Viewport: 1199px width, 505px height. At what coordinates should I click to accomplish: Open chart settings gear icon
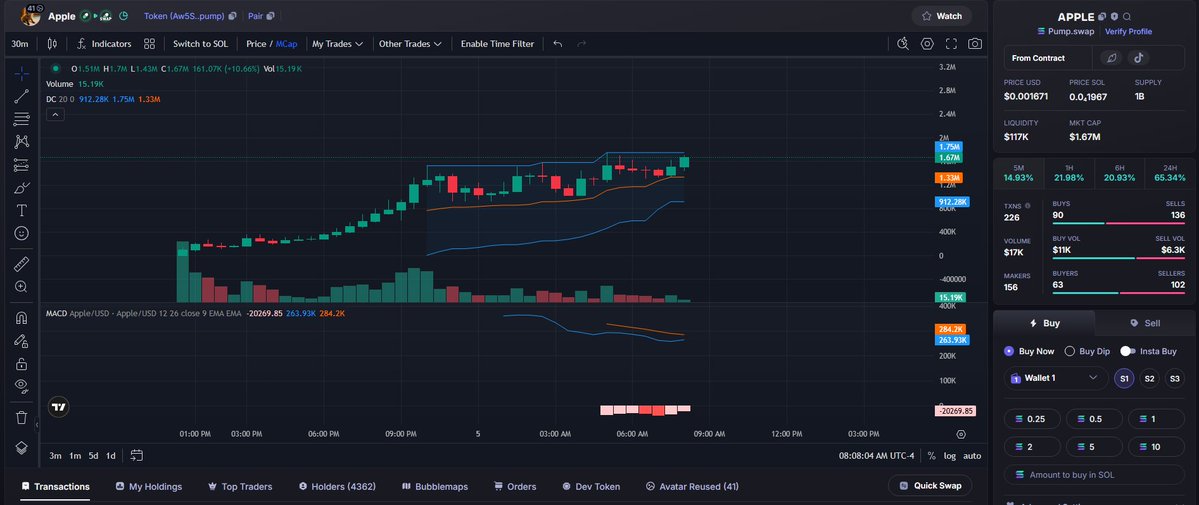(928, 44)
